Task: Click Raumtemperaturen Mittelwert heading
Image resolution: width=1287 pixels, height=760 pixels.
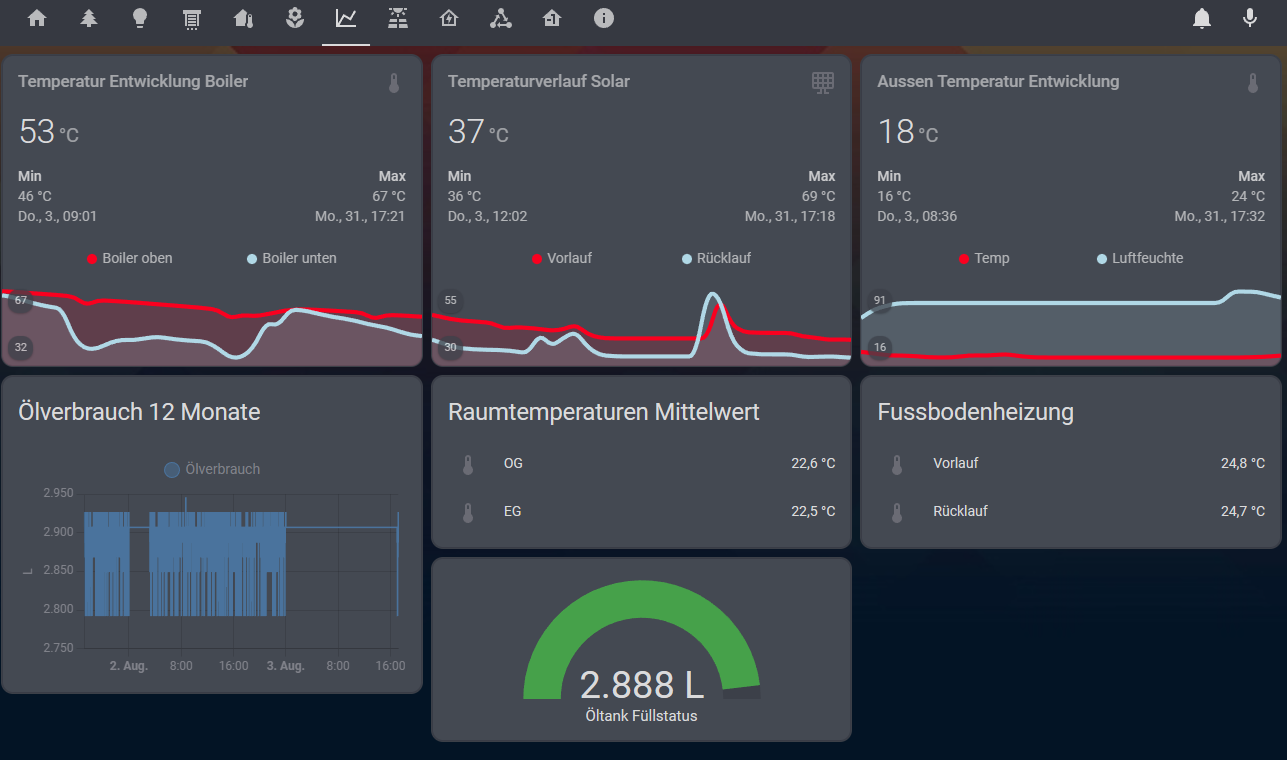Action: coord(604,411)
